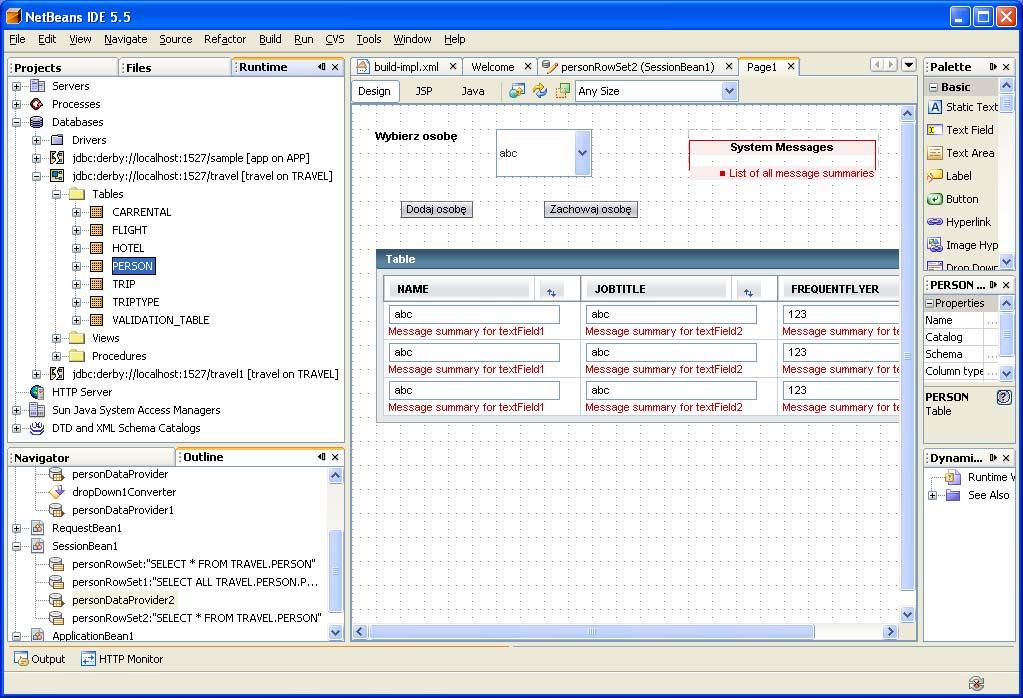Click the Outline panel scrollbar thumb
The height and width of the screenshot is (698, 1023).
pos(335,571)
